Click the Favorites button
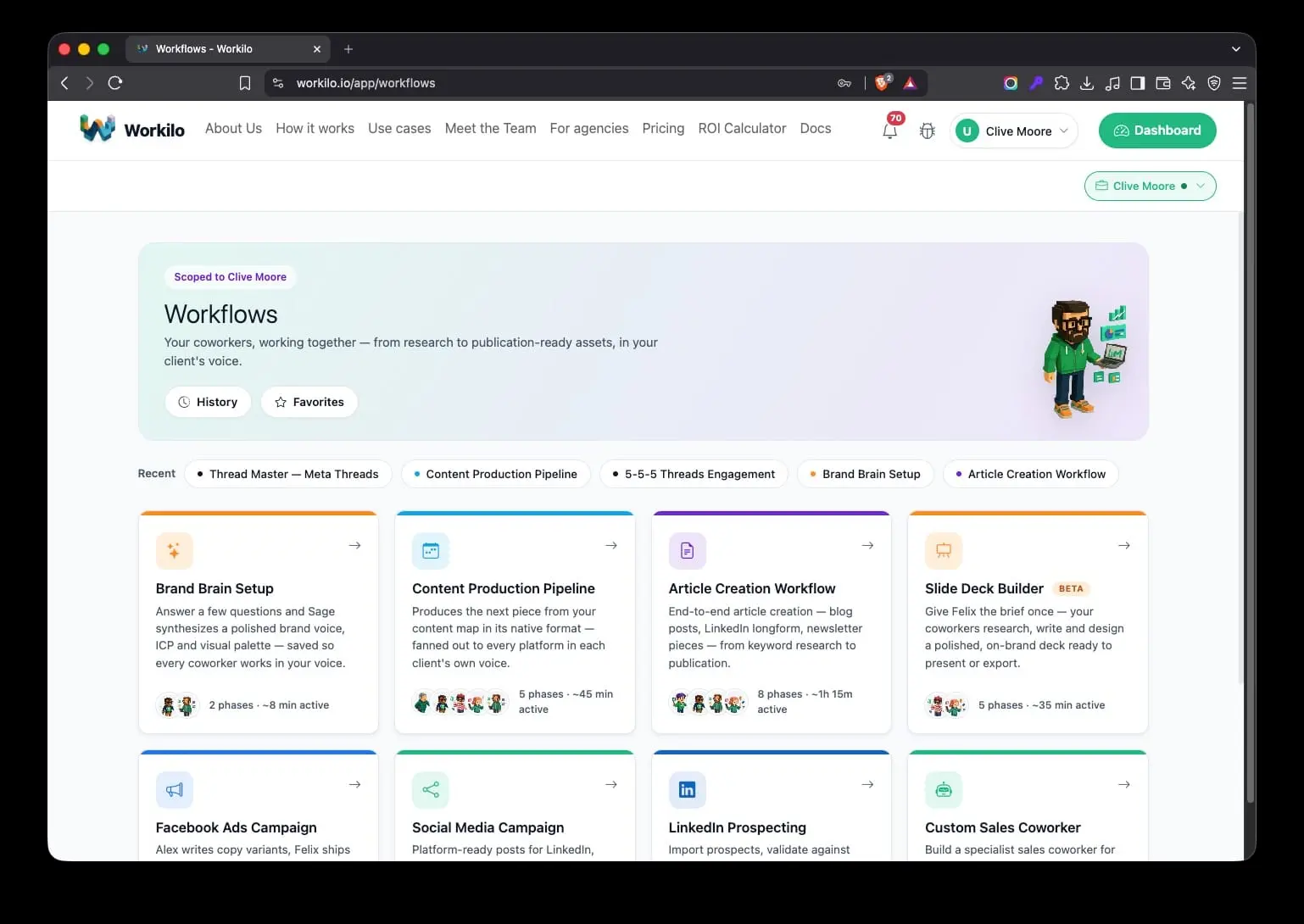Viewport: 1304px width, 924px height. pyautogui.click(x=309, y=402)
